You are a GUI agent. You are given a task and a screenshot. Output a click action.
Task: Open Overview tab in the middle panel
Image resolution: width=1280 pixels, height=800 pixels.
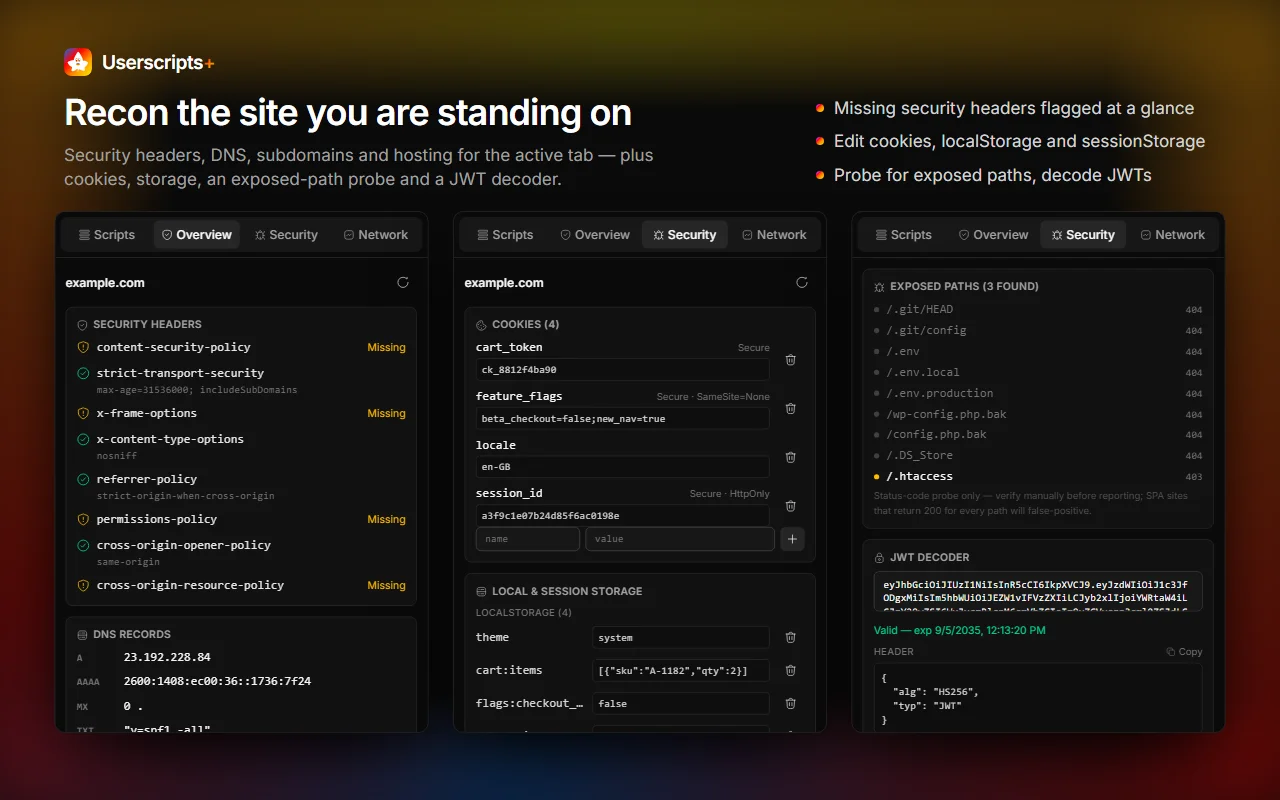(x=595, y=235)
